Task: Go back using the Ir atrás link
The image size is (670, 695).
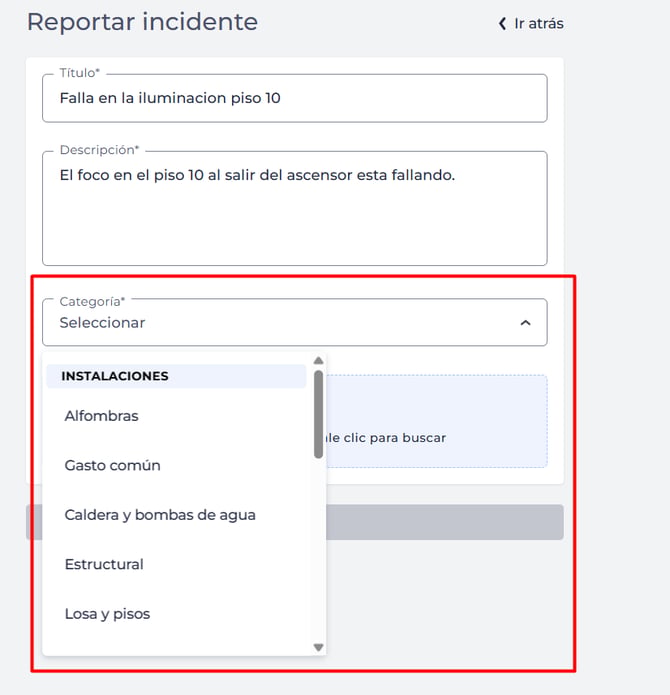Action: coord(531,23)
